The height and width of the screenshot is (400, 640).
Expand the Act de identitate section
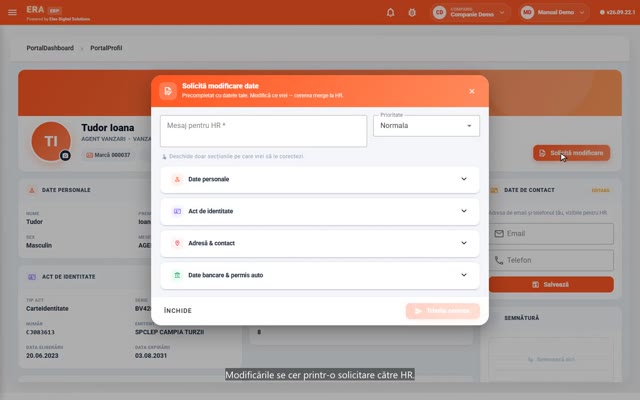[x=320, y=211]
